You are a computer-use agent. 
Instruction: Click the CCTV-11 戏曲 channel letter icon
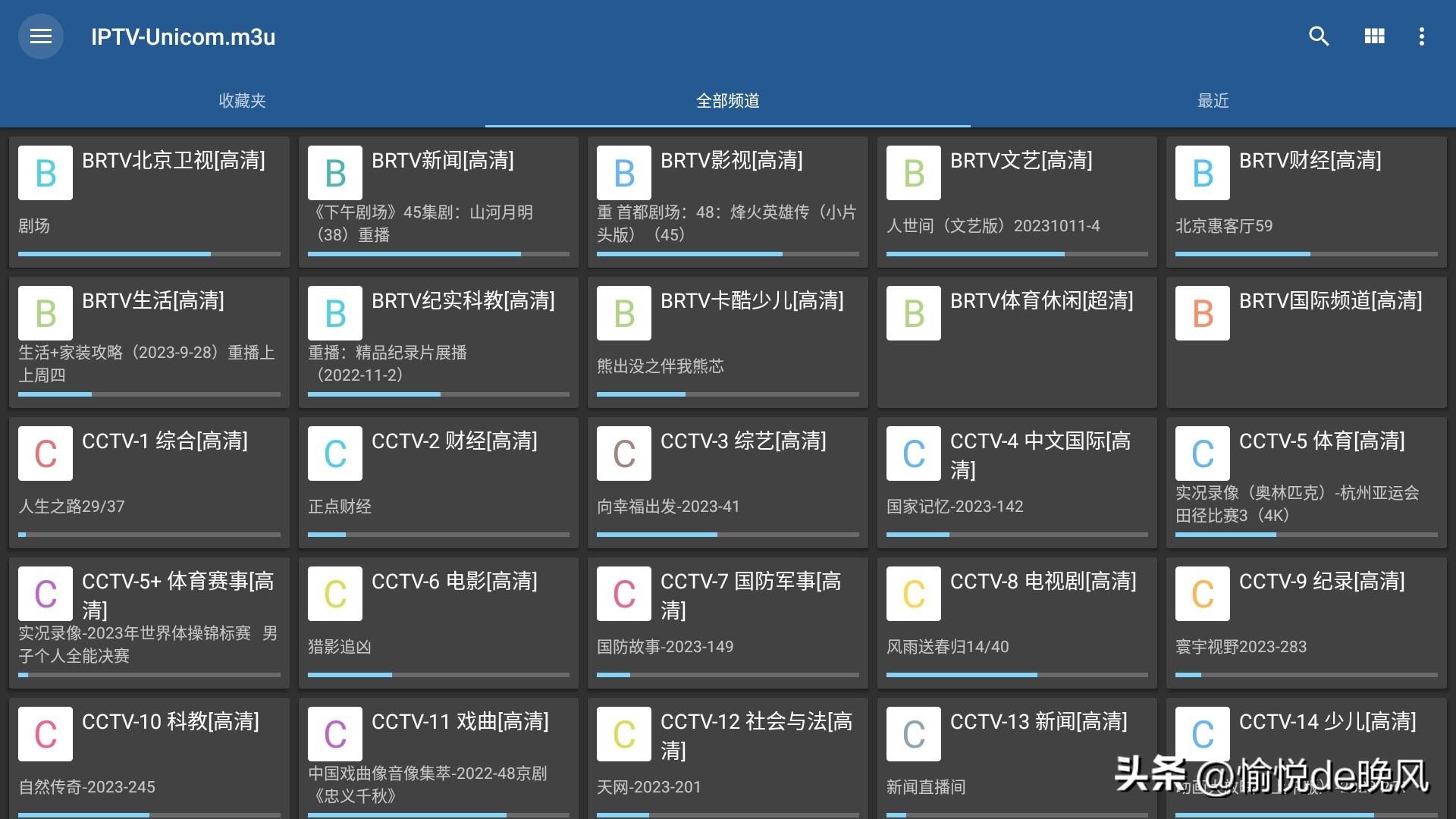(335, 734)
